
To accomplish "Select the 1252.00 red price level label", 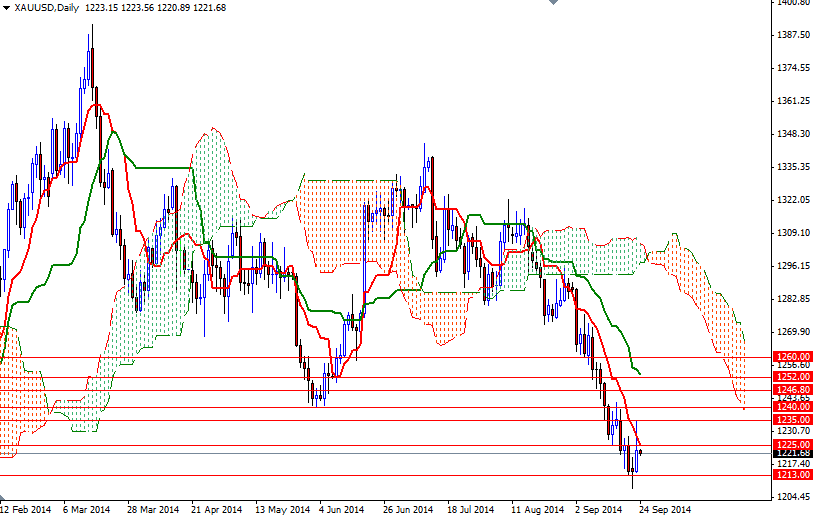I will (792, 376).
